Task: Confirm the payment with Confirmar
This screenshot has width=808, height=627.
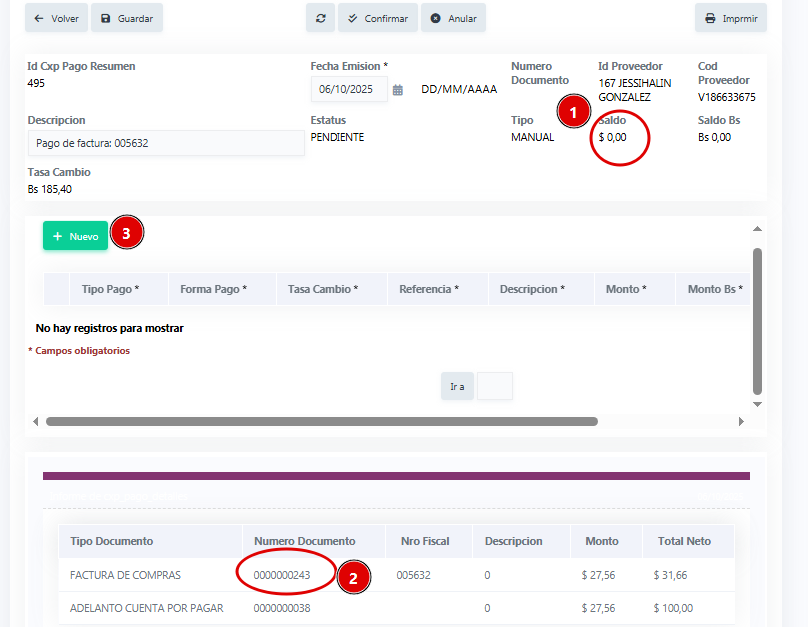Action: pos(378,18)
